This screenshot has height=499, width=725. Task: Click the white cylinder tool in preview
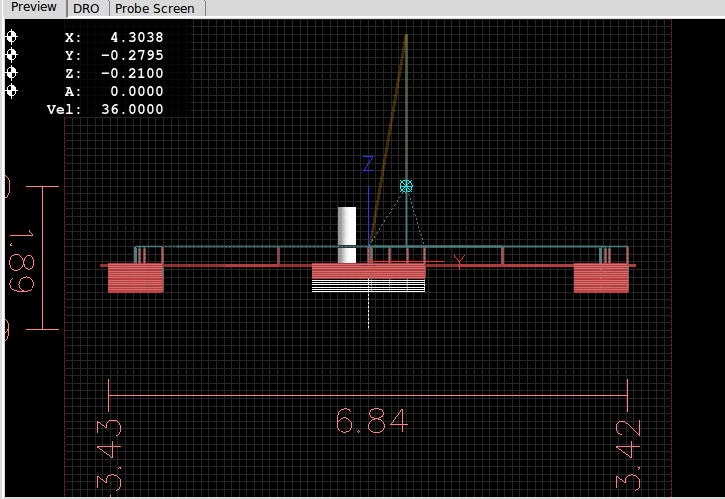pyautogui.click(x=347, y=235)
